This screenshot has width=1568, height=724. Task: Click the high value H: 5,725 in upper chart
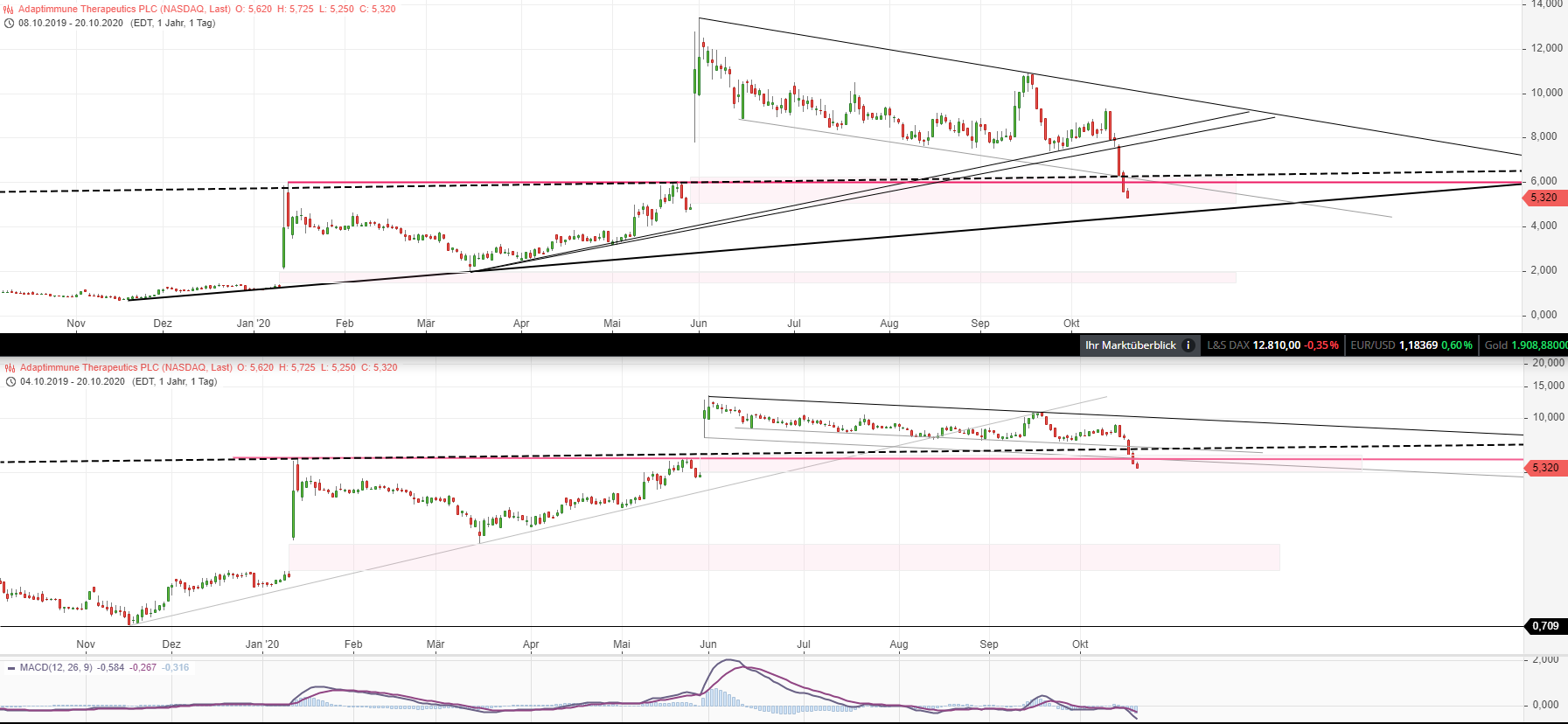pyautogui.click(x=296, y=10)
